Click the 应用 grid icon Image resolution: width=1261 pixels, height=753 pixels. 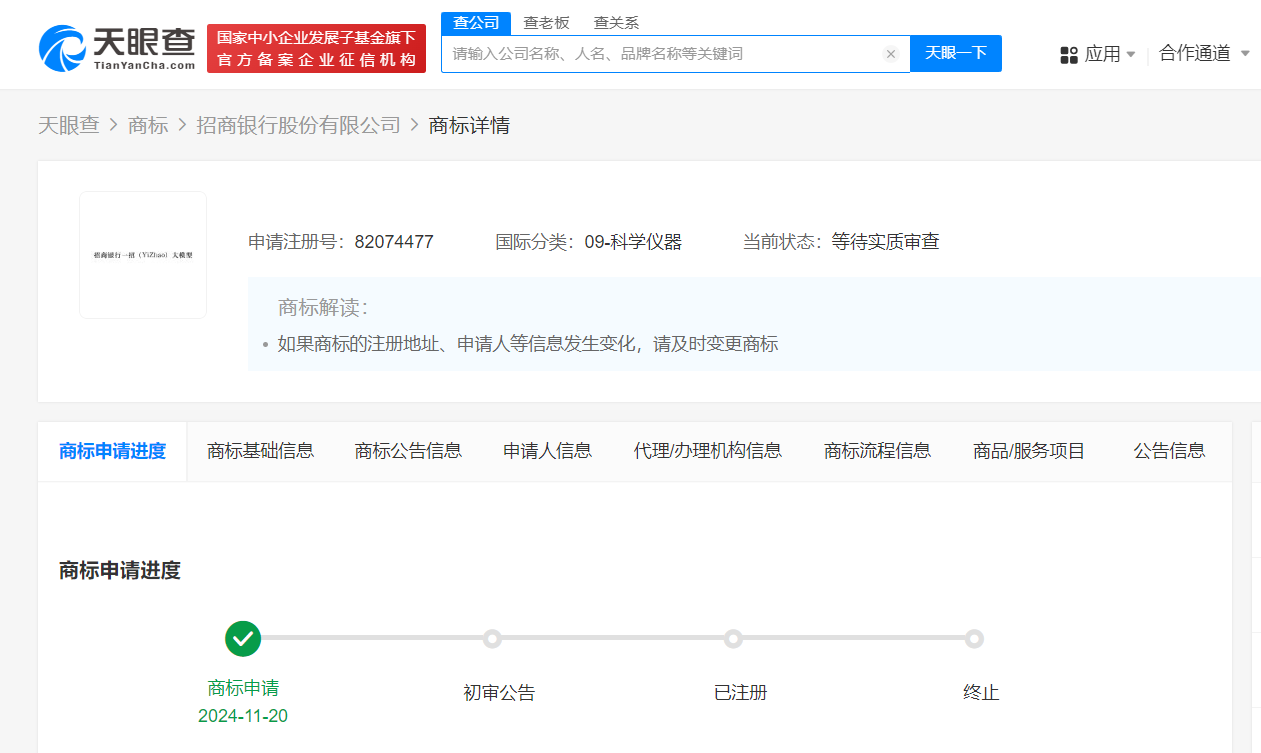tap(1069, 55)
